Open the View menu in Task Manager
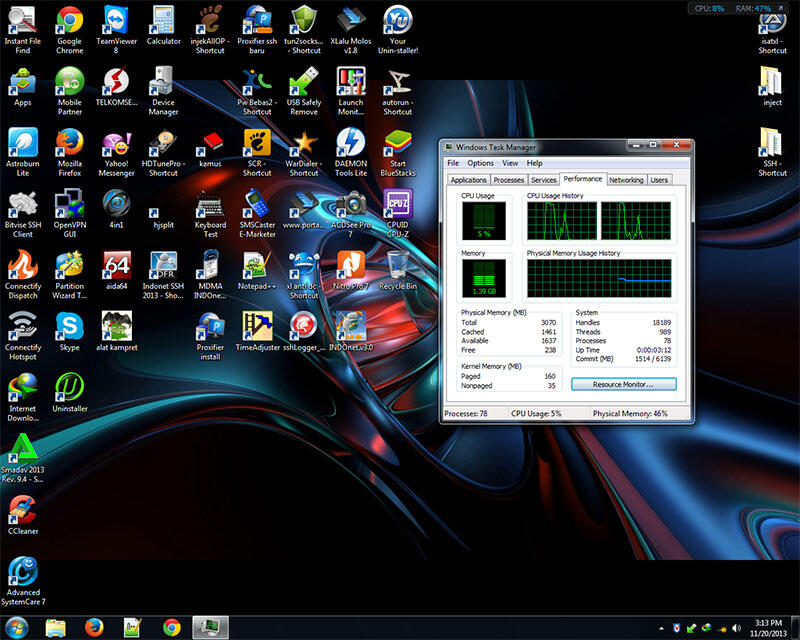Viewport: 800px width, 640px height. click(x=510, y=163)
